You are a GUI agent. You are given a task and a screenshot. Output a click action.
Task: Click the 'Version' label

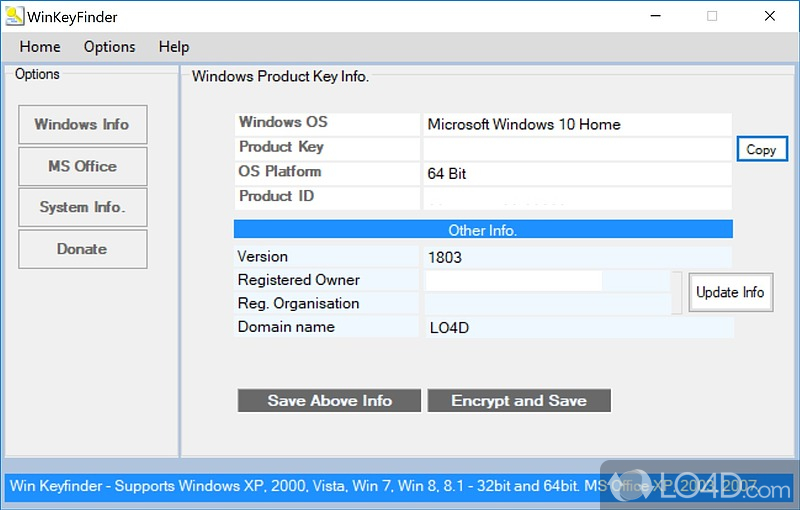(263, 257)
